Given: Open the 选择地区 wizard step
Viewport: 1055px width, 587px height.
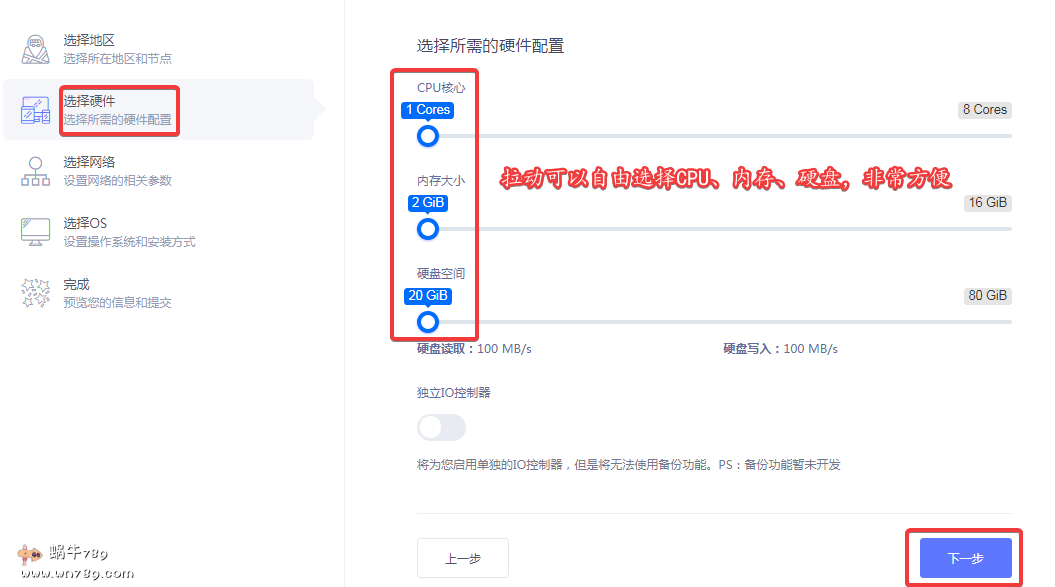Looking at the screenshot, I should tap(89, 41).
